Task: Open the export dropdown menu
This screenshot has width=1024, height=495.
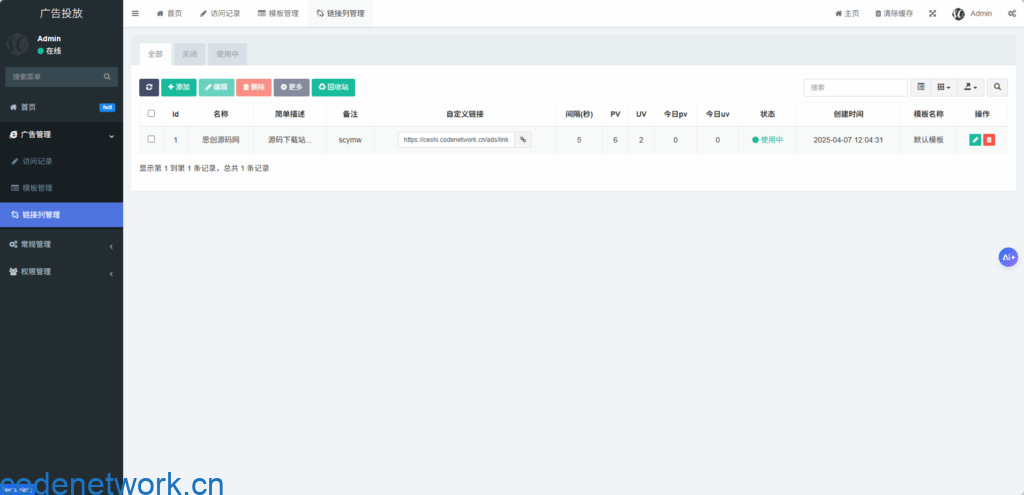Action: (x=972, y=87)
